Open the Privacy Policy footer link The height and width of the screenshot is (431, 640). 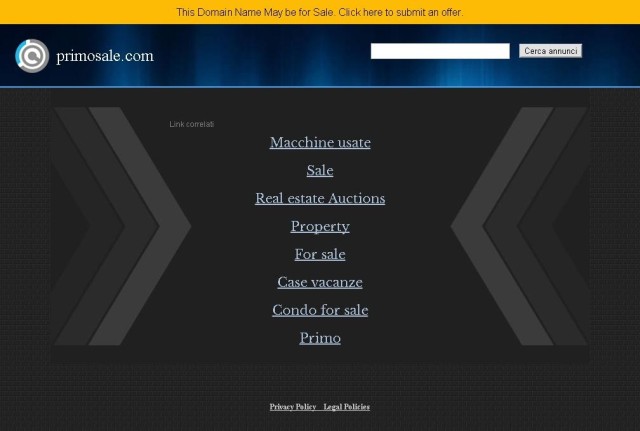293,407
